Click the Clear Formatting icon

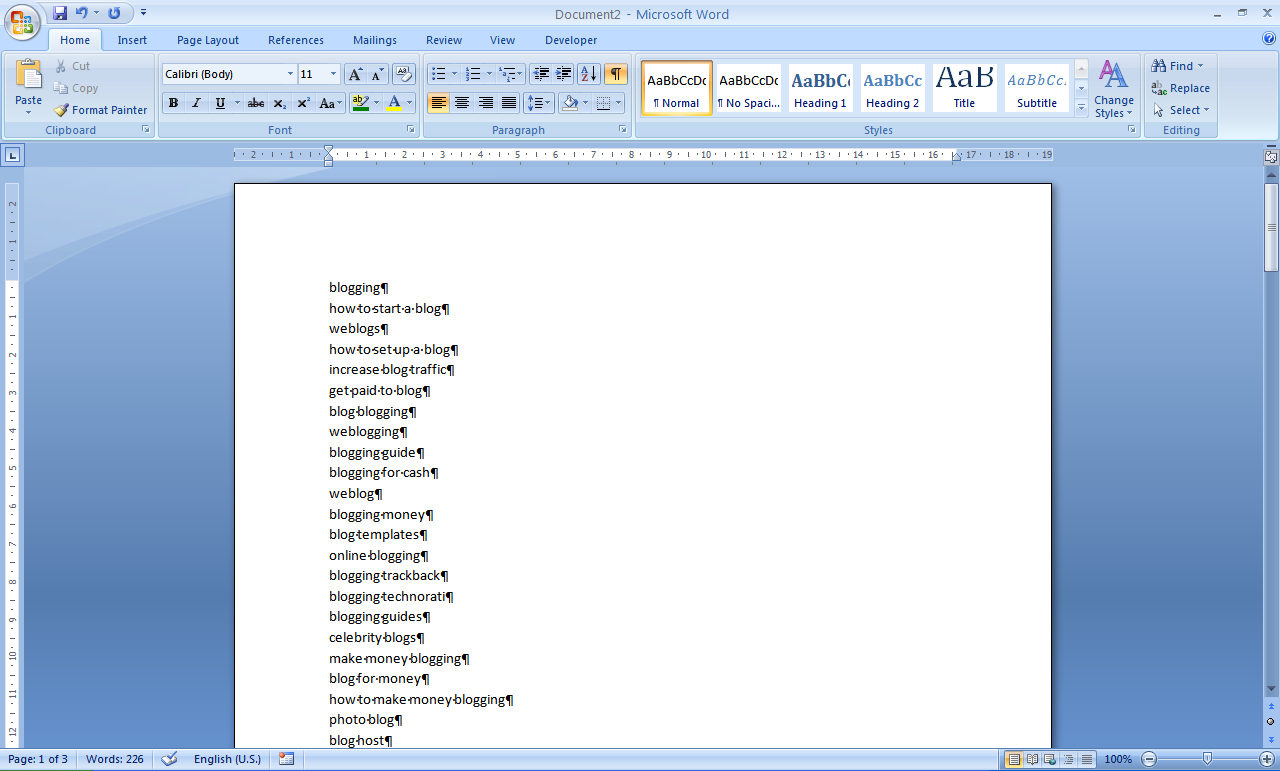[x=403, y=73]
